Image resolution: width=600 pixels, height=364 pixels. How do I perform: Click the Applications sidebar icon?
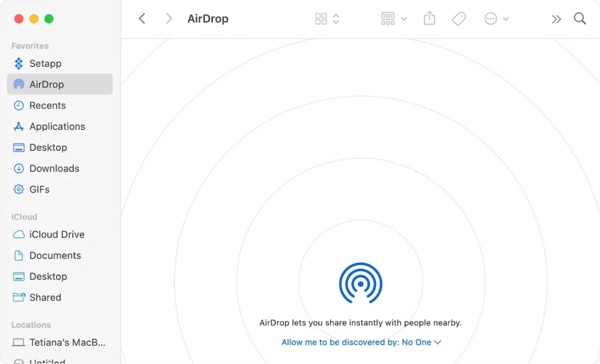coord(18,126)
